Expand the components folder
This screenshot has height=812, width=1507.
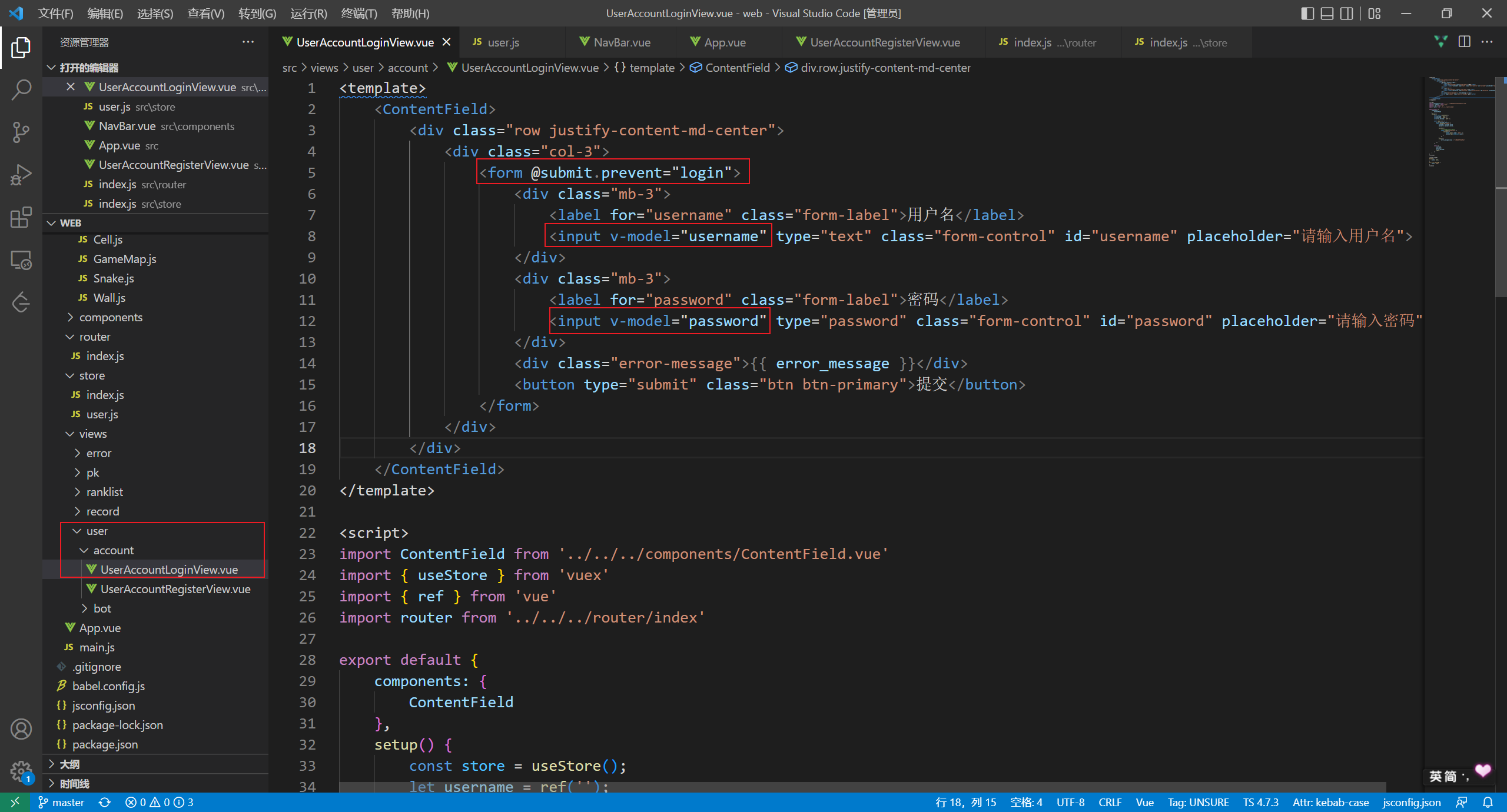tap(111, 317)
